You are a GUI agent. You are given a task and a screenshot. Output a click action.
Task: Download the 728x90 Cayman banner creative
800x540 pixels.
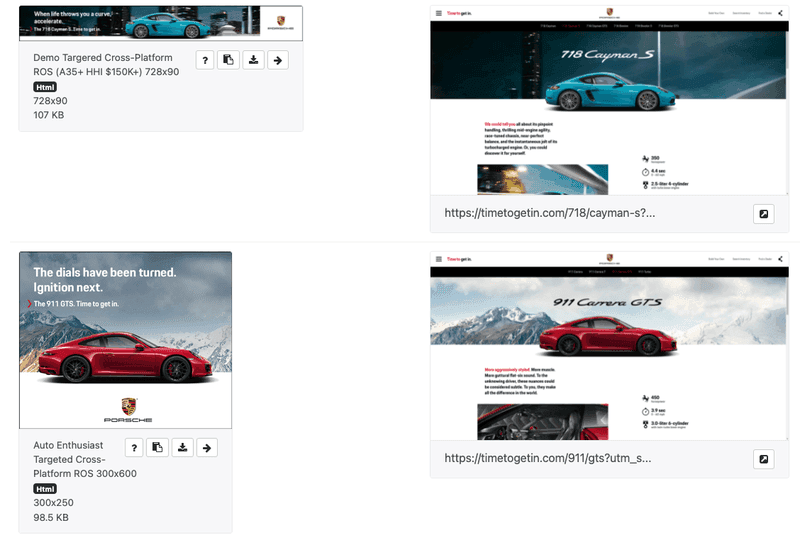pos(253,60)
